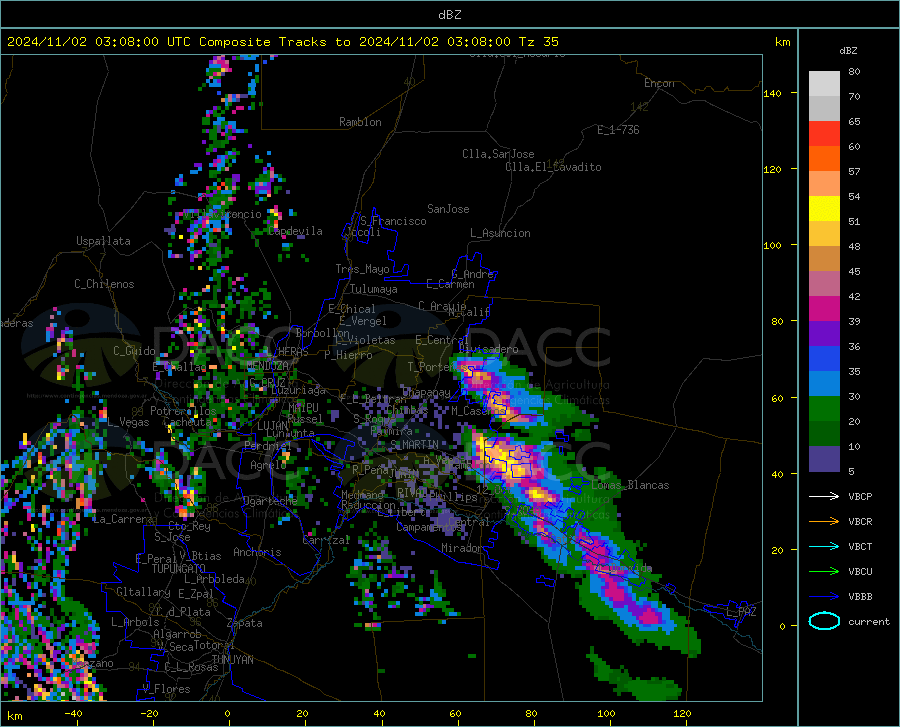Viewport: 900px width, 727px height.
Task: Click the 'Tz 35' text in header
Action: 538,42
